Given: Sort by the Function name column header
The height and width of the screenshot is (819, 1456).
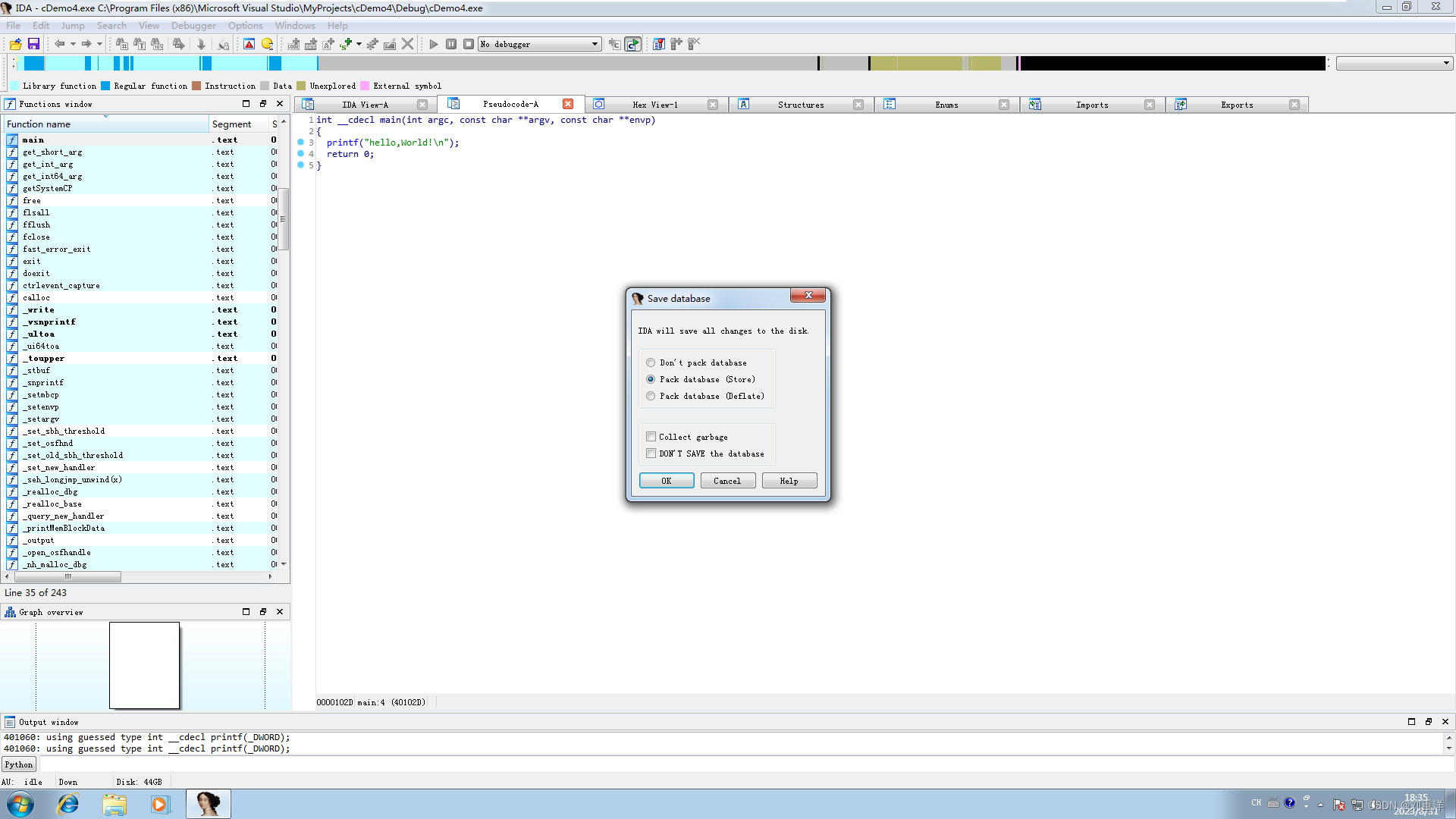Looking at the screenshot, I should (106, 124).
